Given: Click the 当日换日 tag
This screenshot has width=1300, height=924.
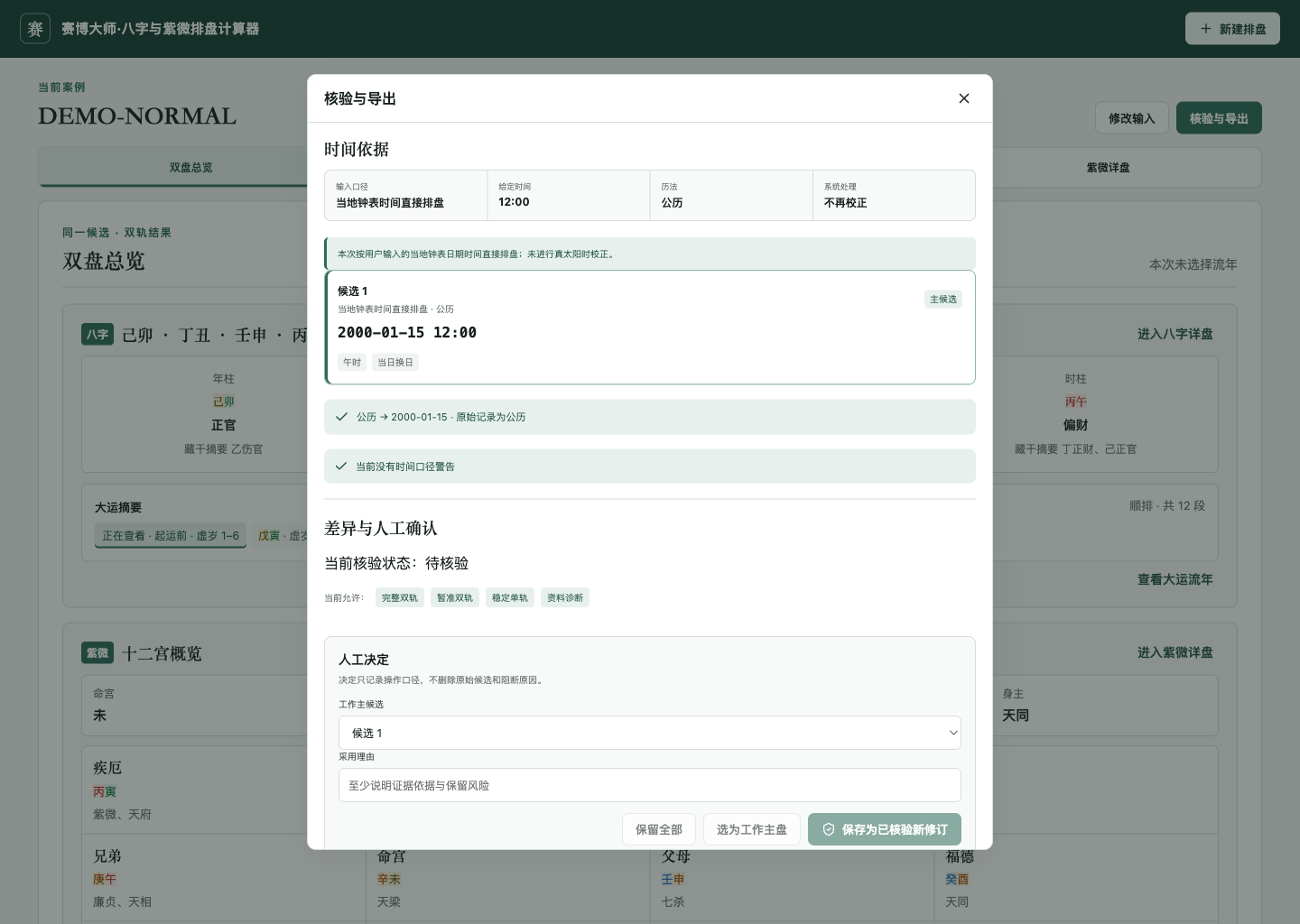Looking at the screenshot, I should tap(395, 363).
